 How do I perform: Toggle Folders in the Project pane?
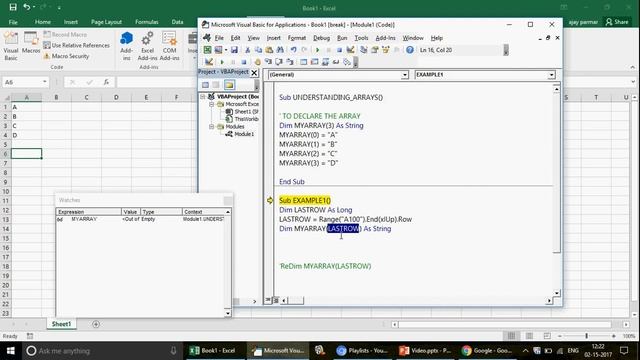(229, 85)
